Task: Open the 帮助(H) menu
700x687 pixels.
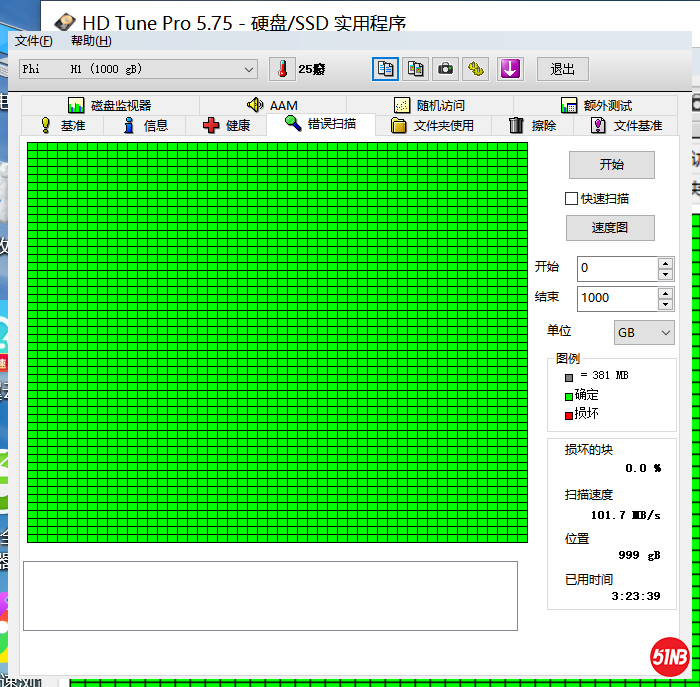Action: tap(91, 41)
